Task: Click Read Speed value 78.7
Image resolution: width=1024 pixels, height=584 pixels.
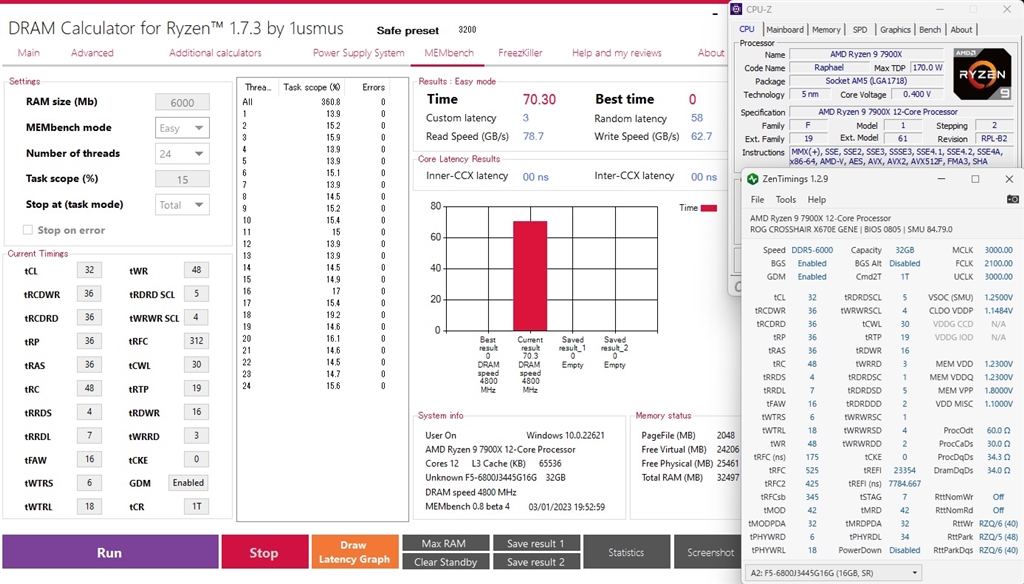Action: coord(533,136)
